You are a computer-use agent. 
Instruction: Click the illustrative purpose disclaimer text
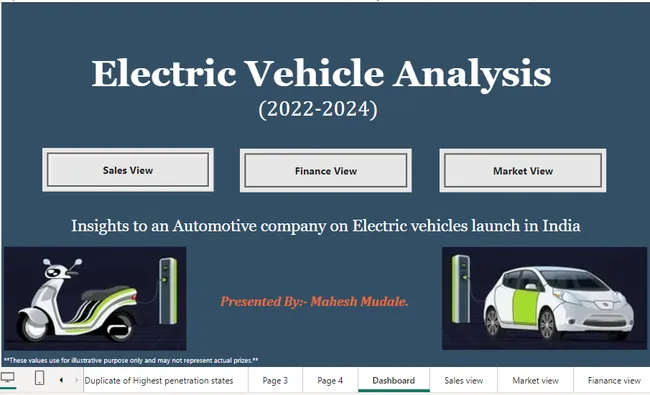(131, 360)
